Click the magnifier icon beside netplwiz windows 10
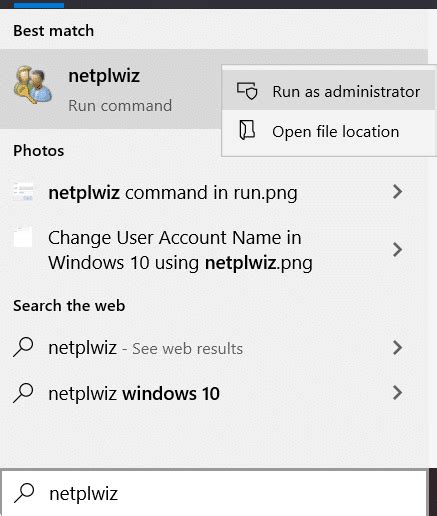 pyautogui.click(x=23, y=393)
